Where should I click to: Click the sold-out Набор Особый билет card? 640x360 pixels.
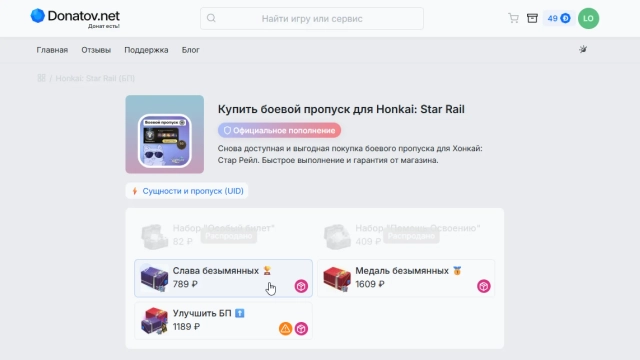(x=223, y=236)
